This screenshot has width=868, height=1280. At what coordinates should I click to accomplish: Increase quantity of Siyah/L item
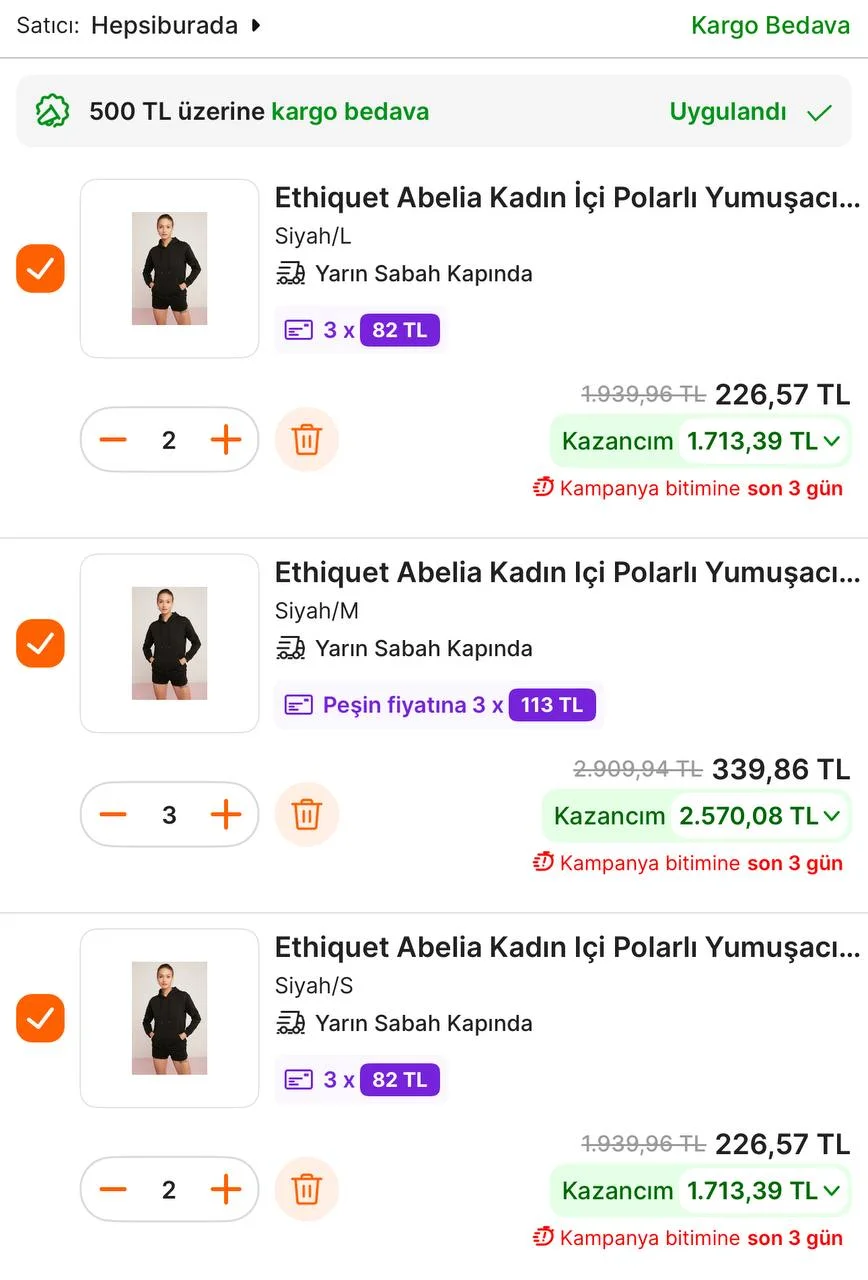point(227,440)
